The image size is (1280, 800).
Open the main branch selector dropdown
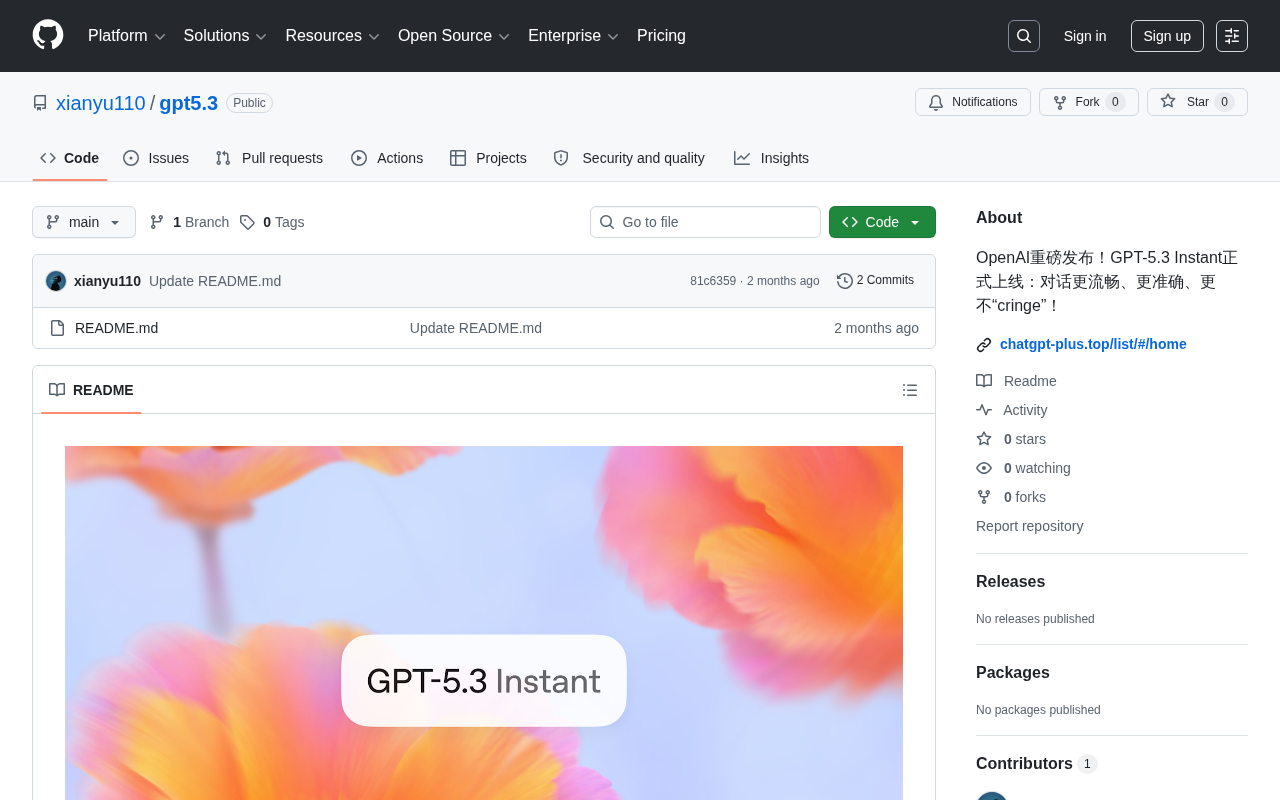pyautogui.click(x=84, y=222)
